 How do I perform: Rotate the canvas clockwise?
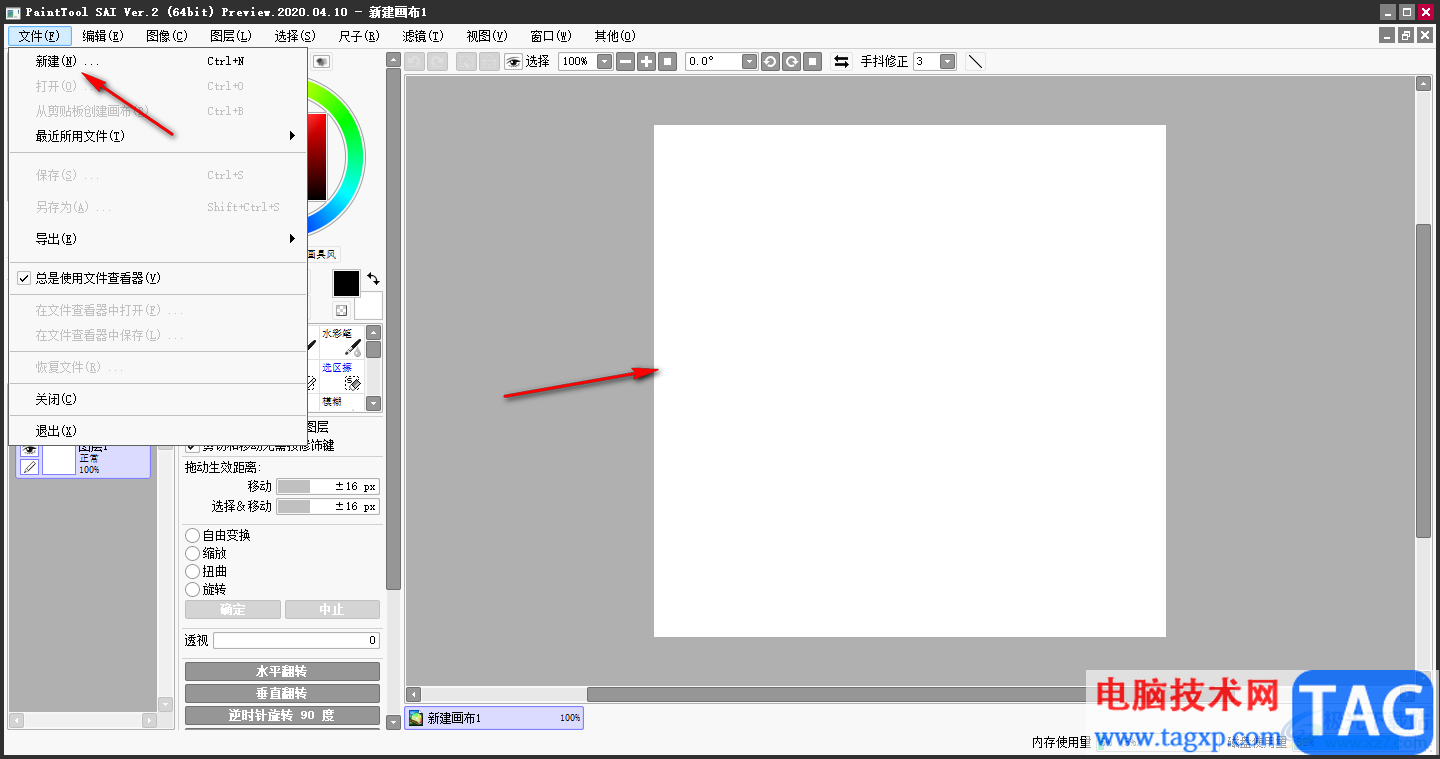point(792,61)
